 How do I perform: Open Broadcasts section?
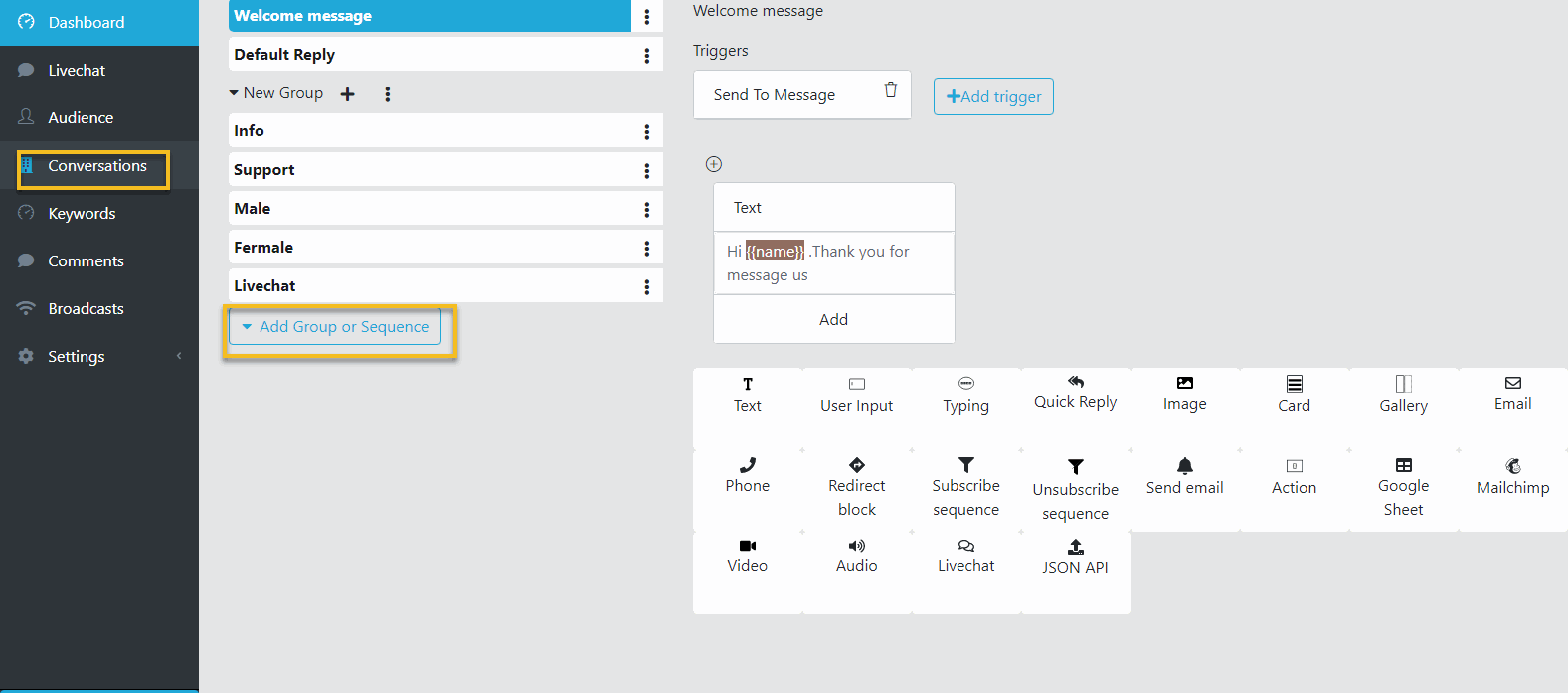(99, 308)
